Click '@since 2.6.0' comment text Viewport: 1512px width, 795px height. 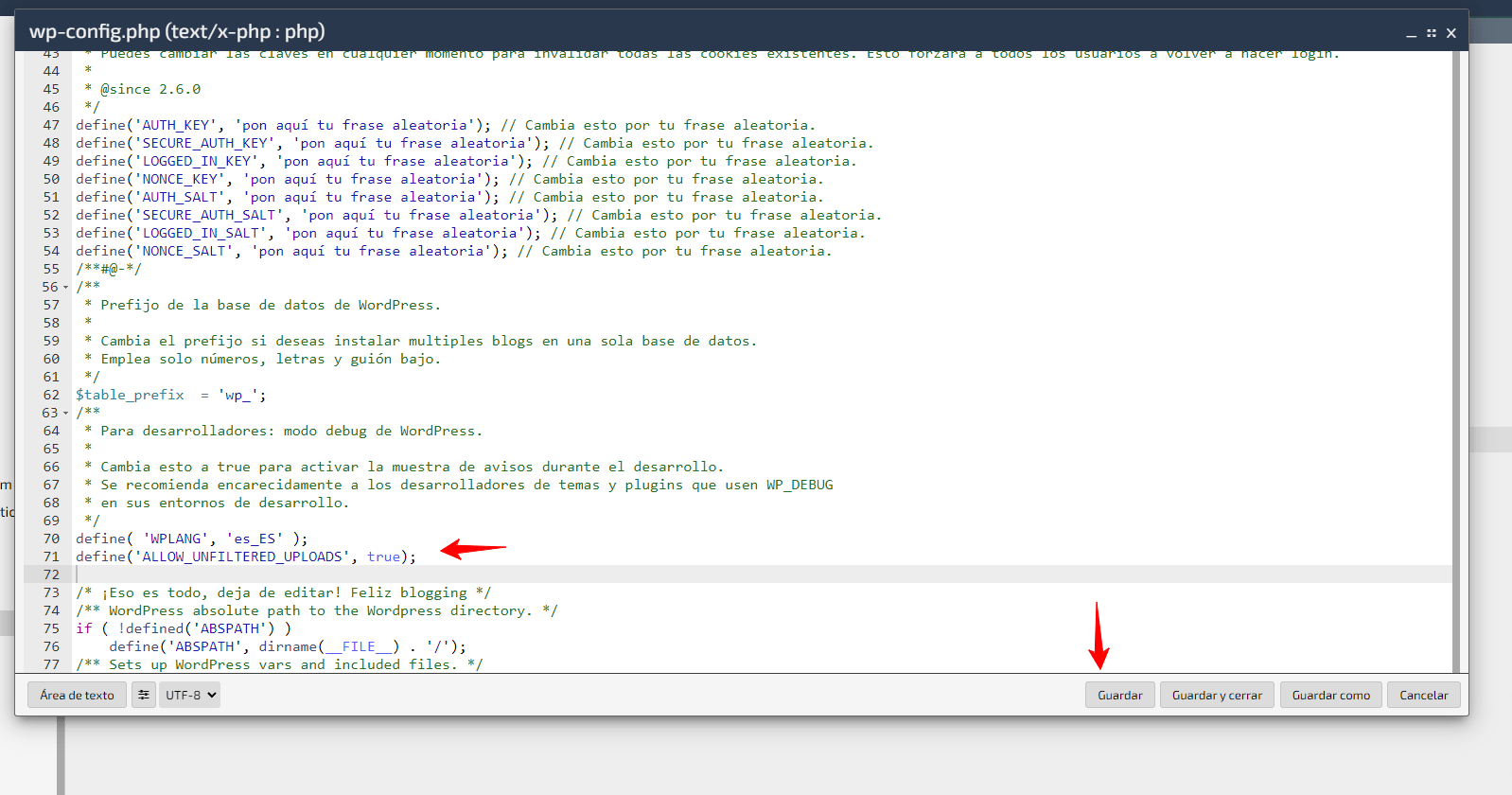(x=150, y=89)
